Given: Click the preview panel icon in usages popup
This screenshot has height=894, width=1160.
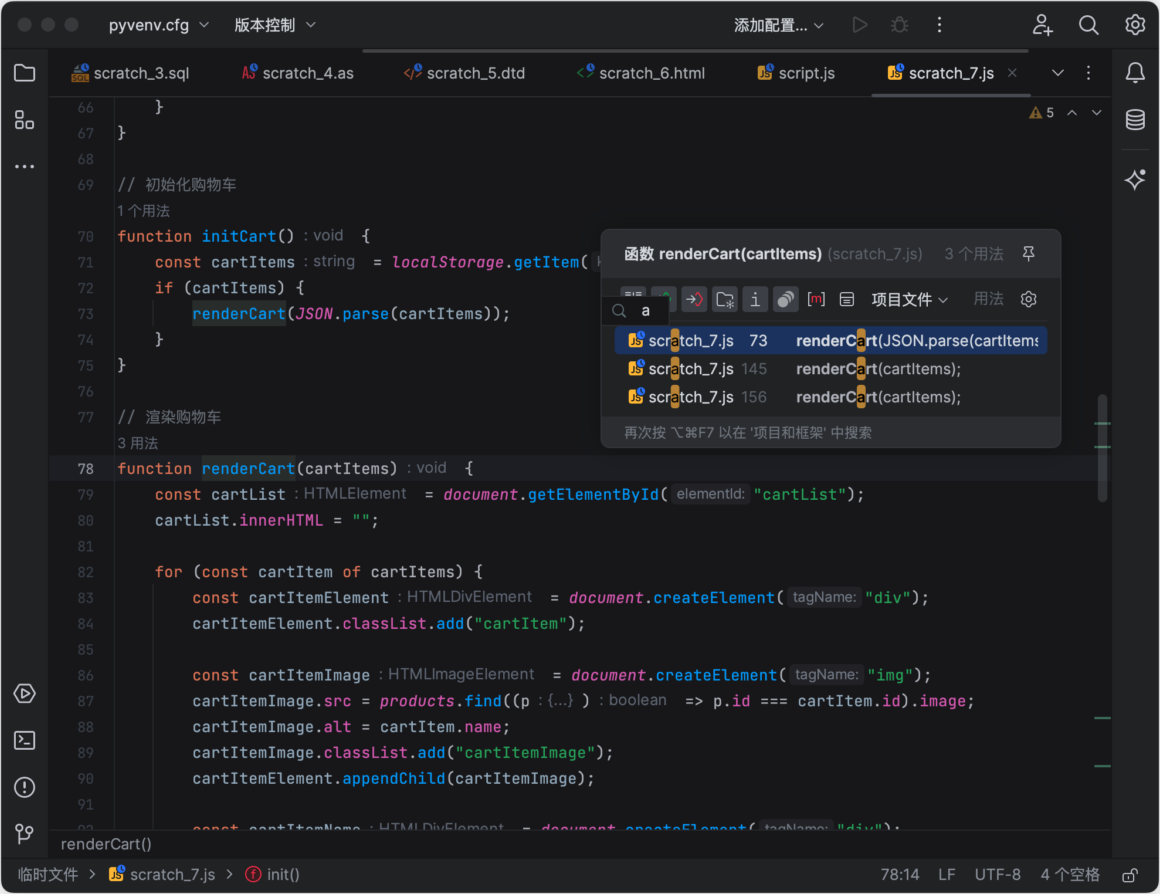Looking at the screenshot, I should click(x=846, y=299).
